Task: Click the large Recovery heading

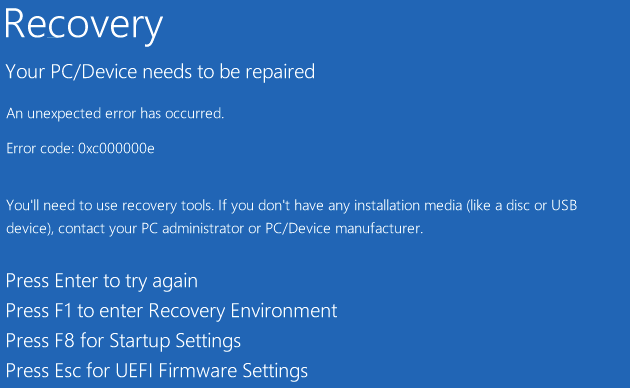Action: [x=83, y=25]
